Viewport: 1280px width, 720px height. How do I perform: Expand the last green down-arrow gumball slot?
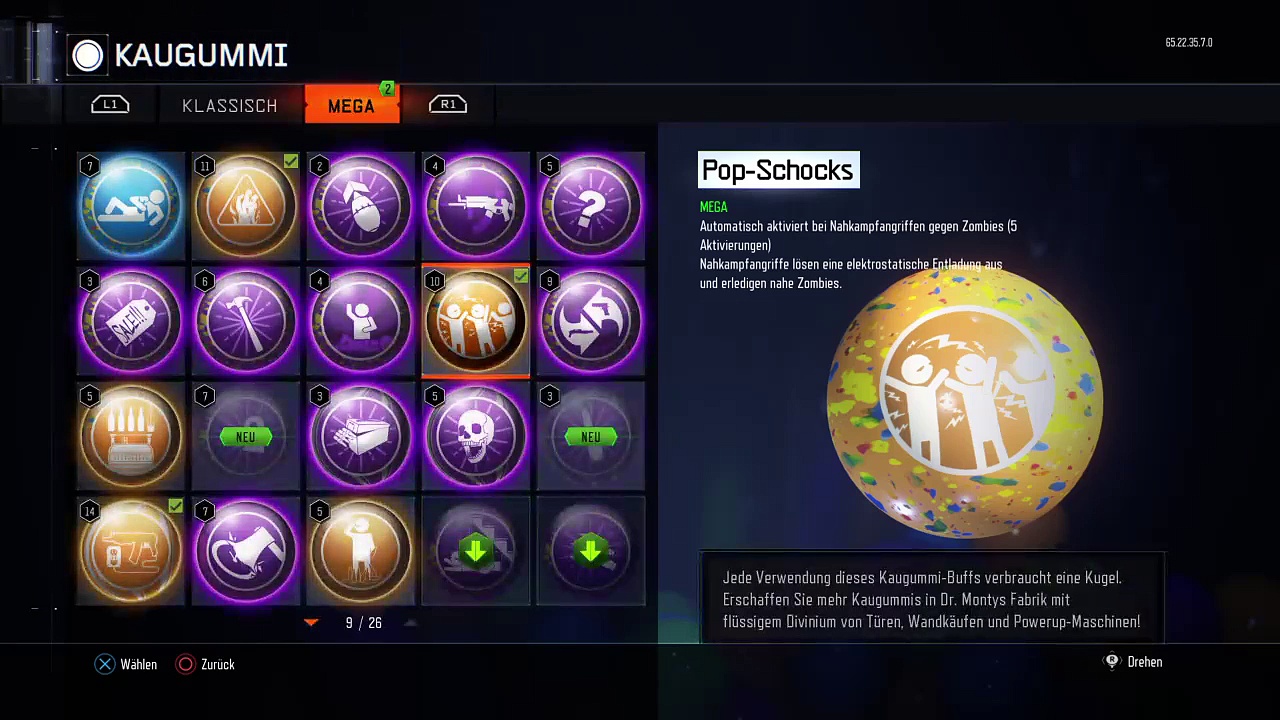click(x=591, y=552)
